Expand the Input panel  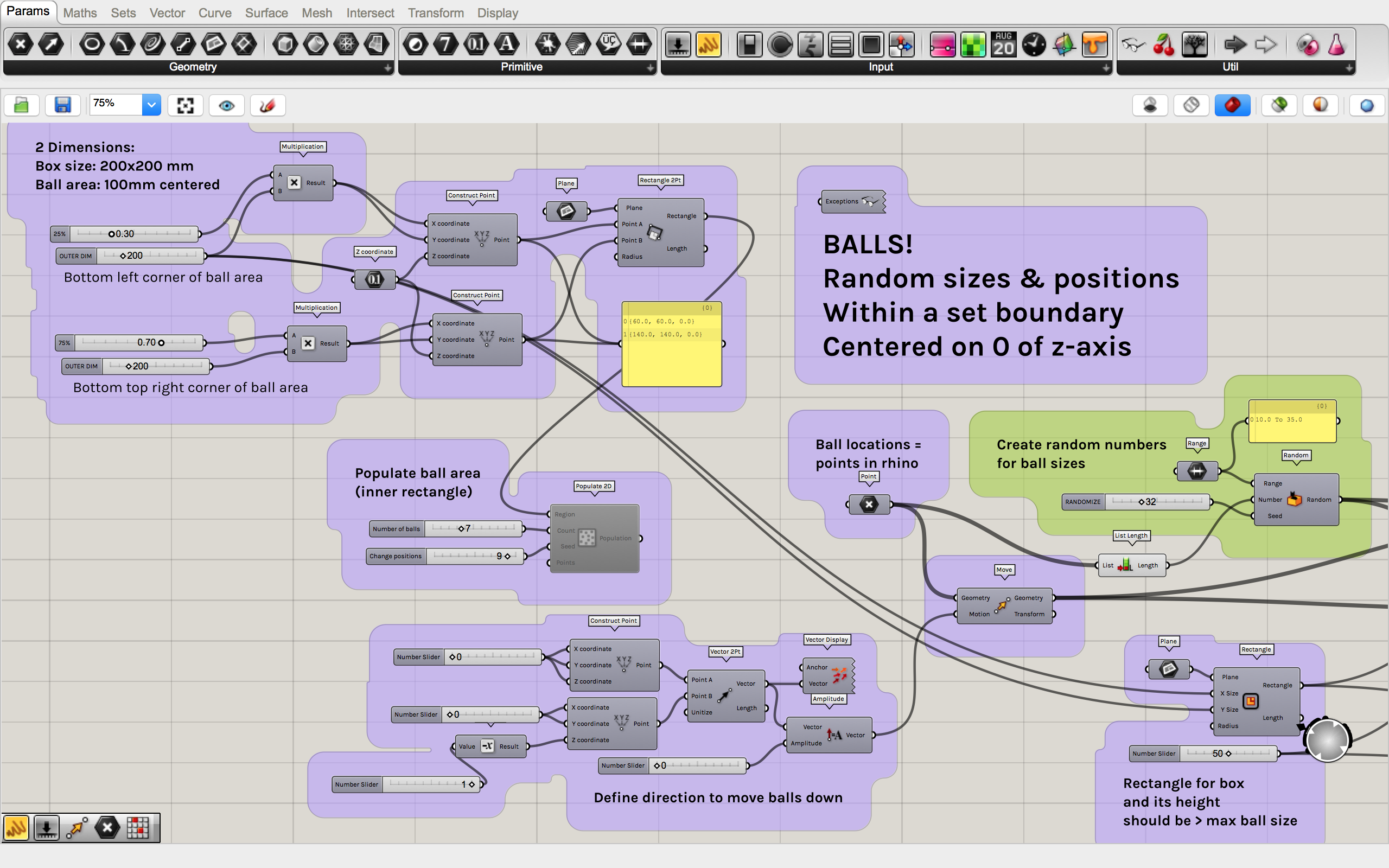pos(1106,68)
